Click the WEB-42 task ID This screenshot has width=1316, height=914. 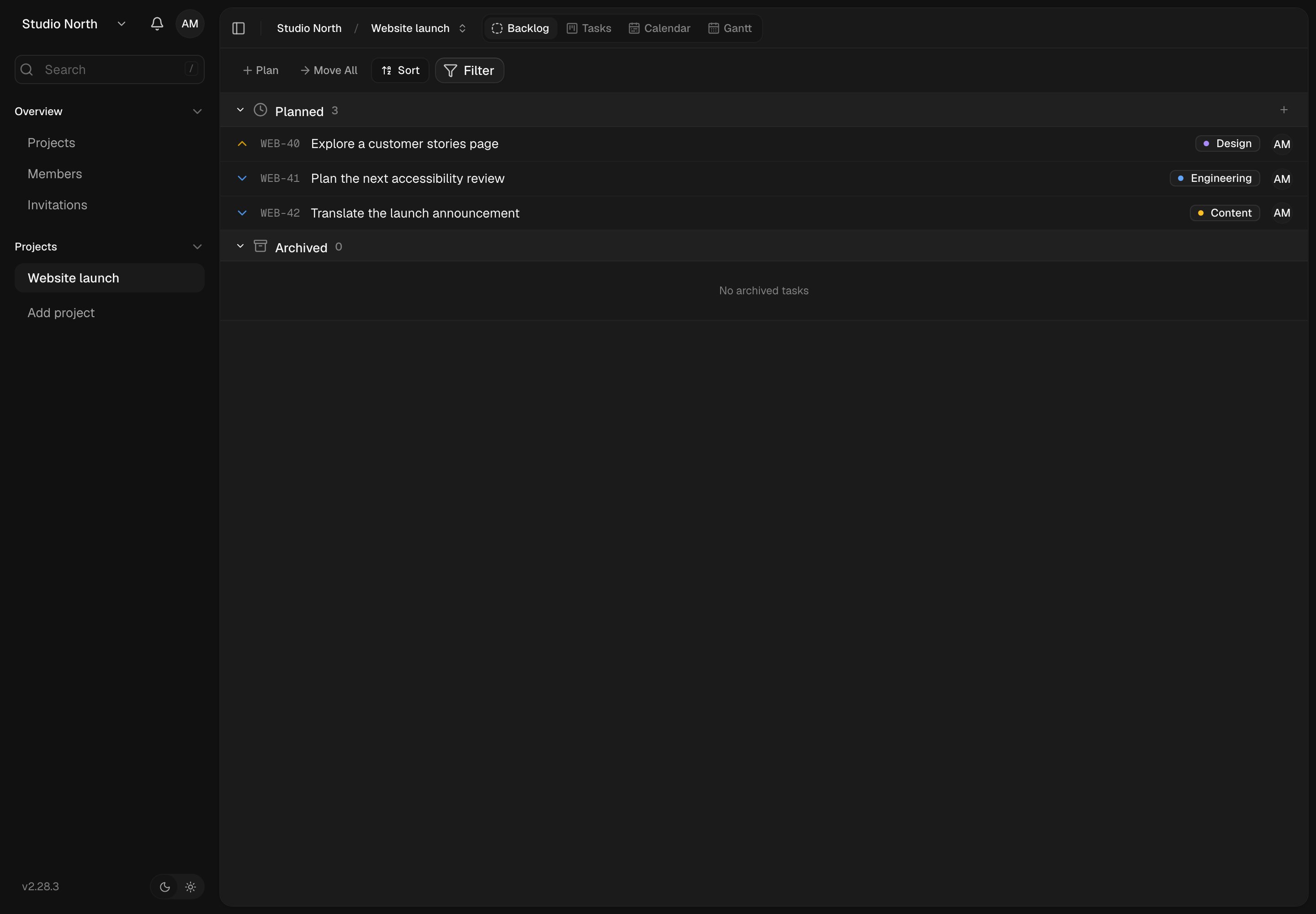[280, 213]
